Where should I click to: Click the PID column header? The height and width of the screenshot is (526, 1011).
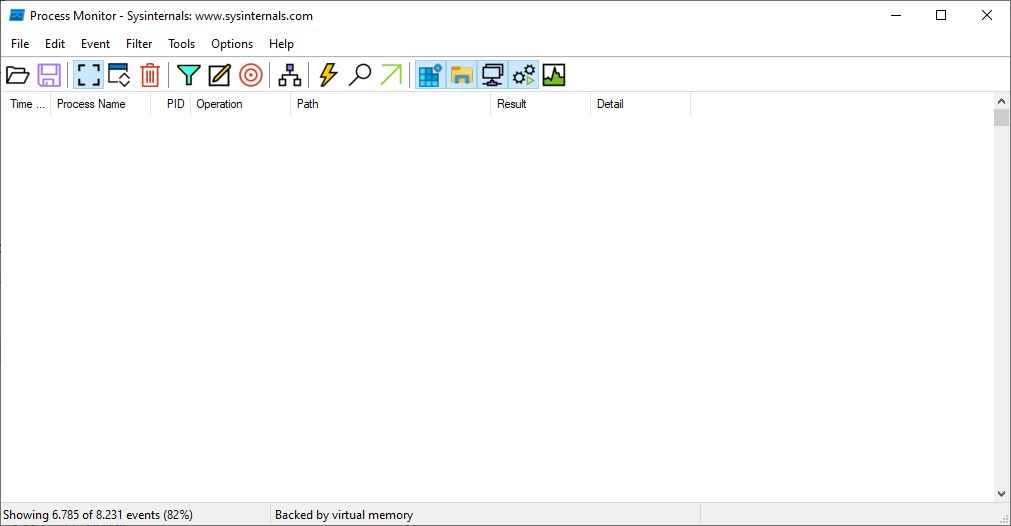171,104
